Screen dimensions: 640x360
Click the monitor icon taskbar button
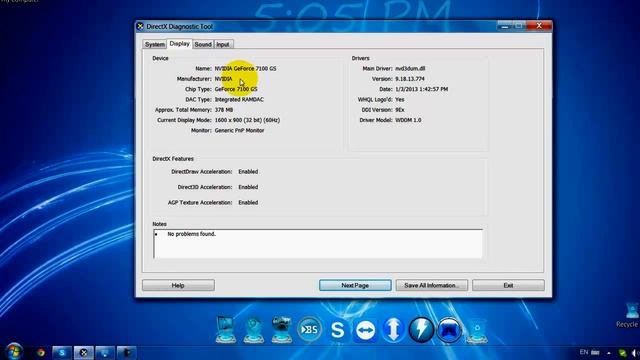click(x=105, y=353)
